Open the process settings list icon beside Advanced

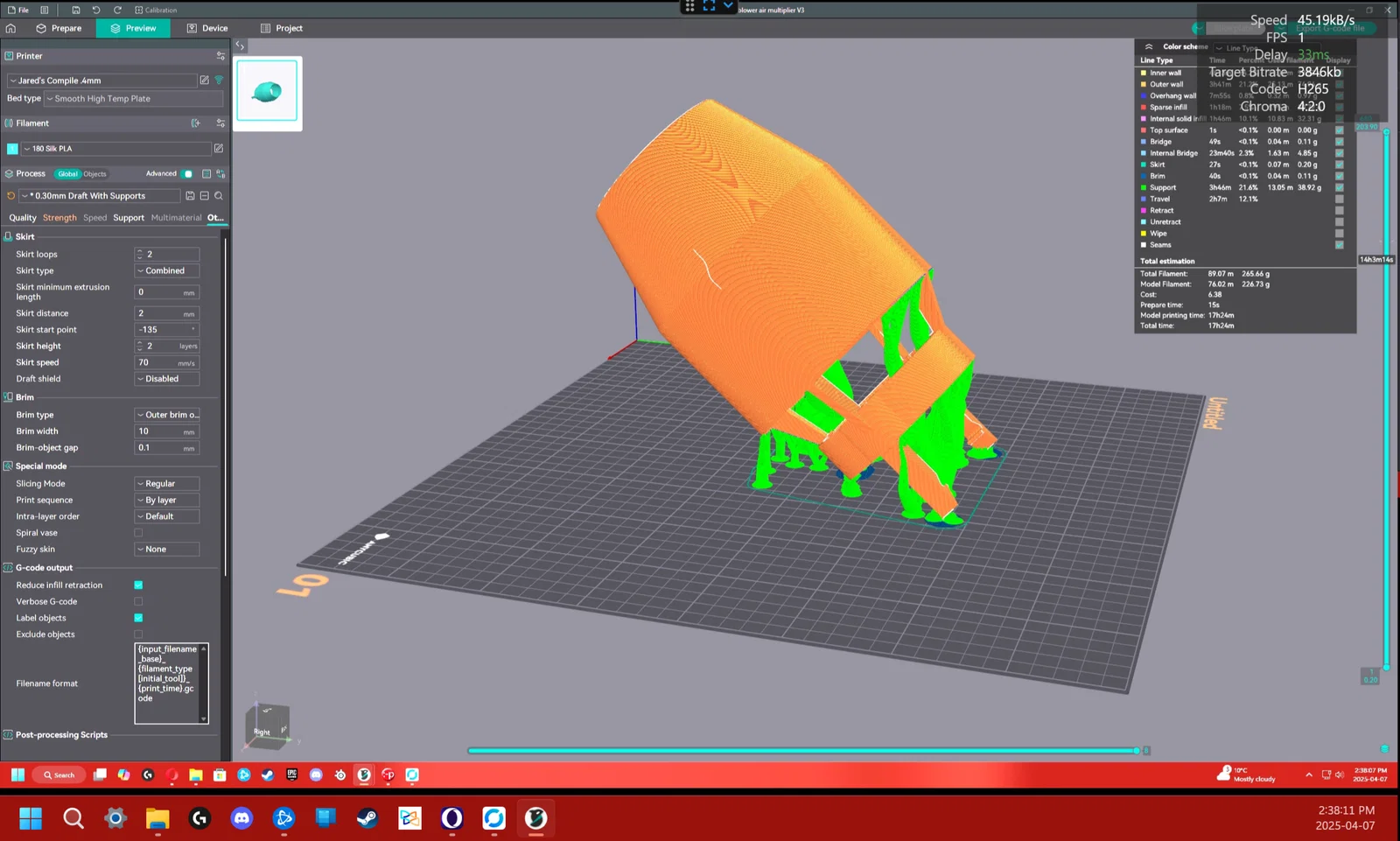pos(206,174)
